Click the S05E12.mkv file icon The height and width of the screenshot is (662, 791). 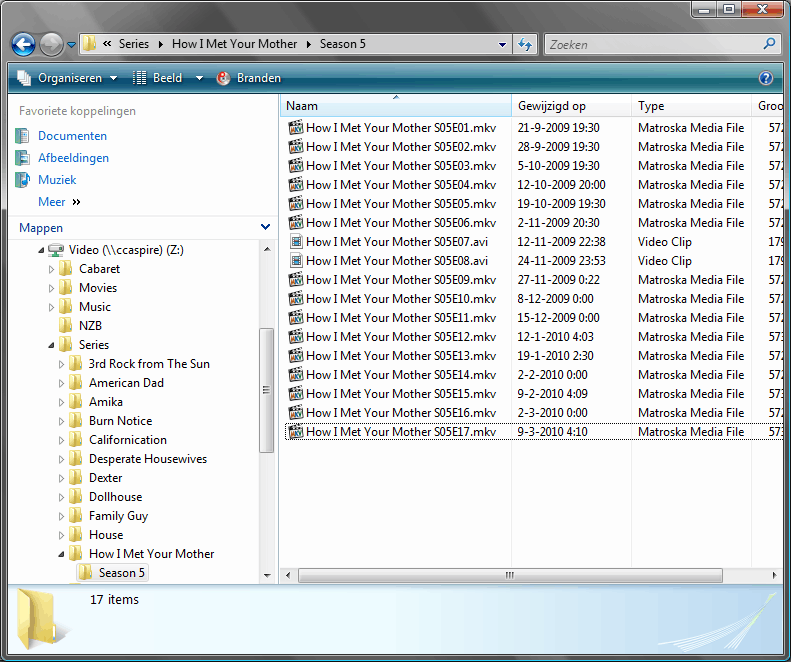click(x=296, y=337)
